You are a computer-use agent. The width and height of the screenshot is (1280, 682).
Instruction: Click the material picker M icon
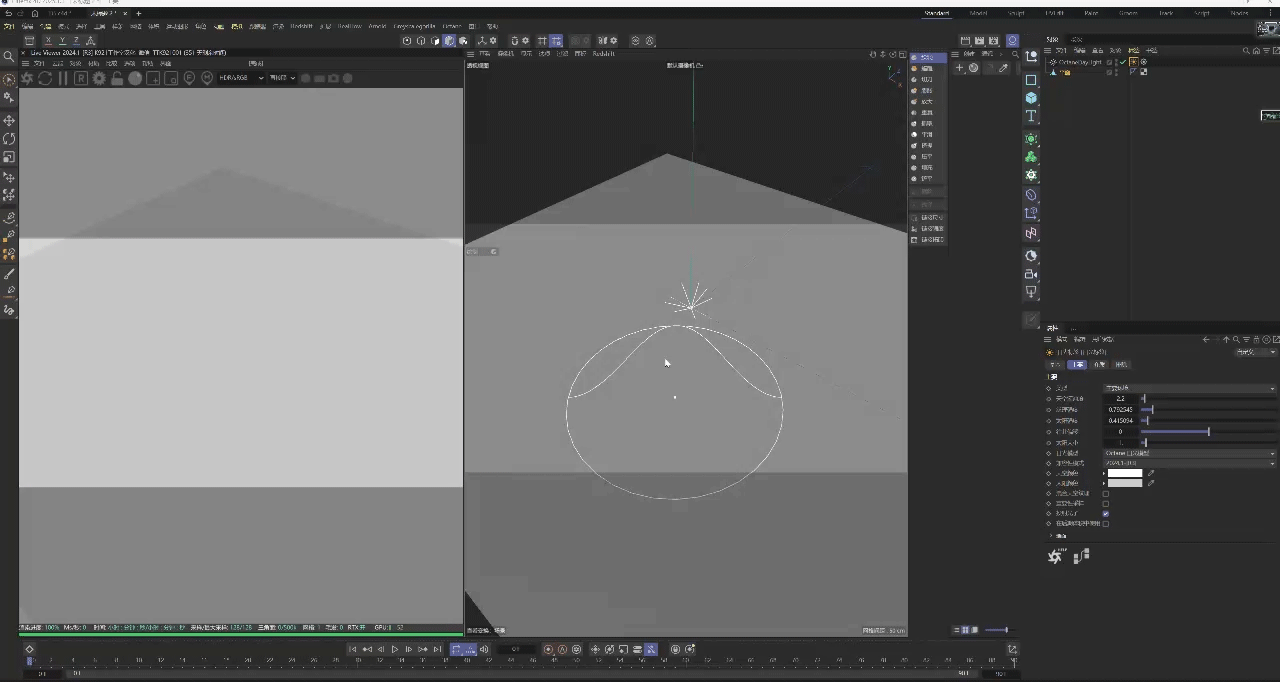(207, 78)
